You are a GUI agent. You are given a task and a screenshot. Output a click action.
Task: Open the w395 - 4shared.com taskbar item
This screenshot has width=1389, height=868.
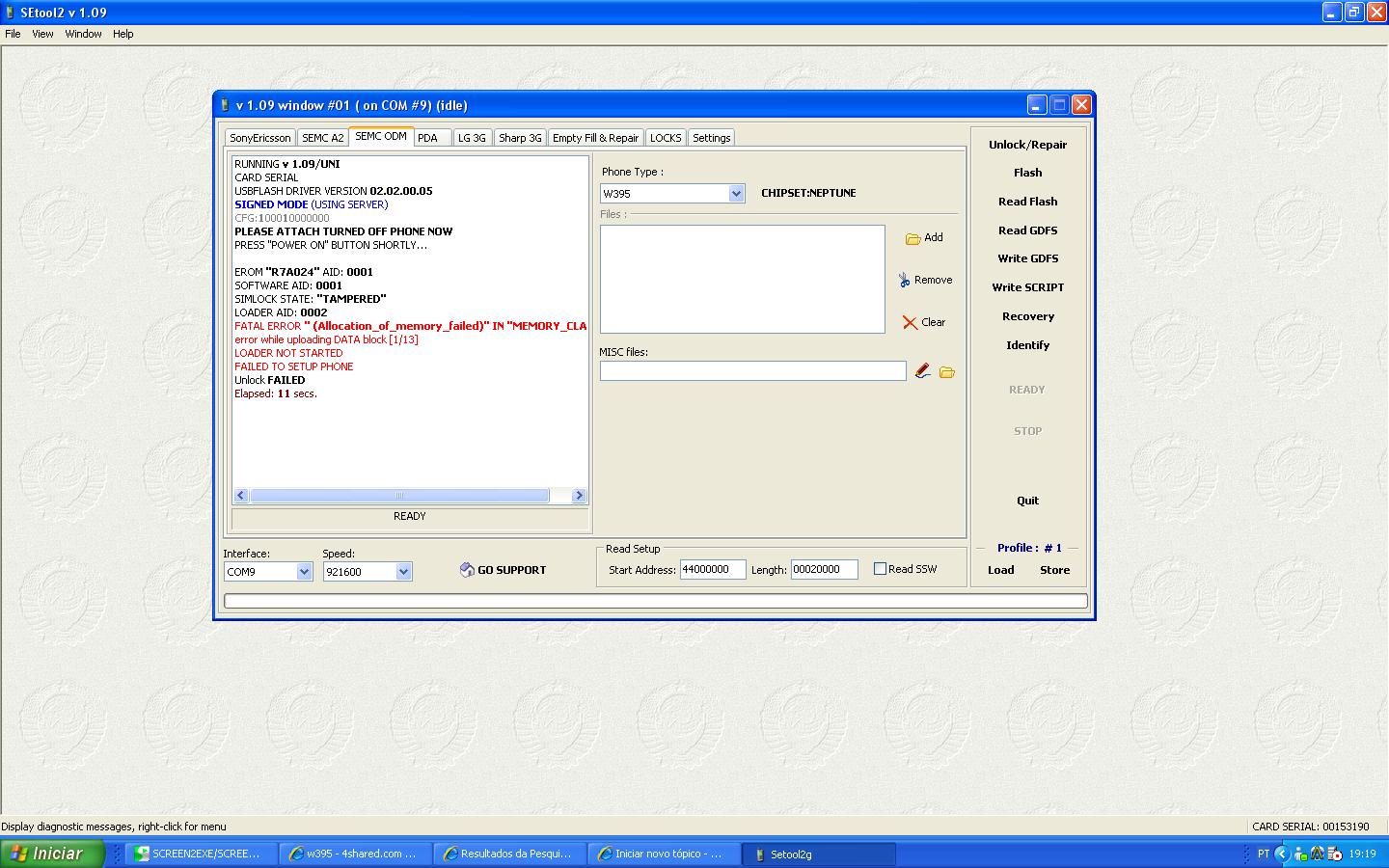pos(354,854)
